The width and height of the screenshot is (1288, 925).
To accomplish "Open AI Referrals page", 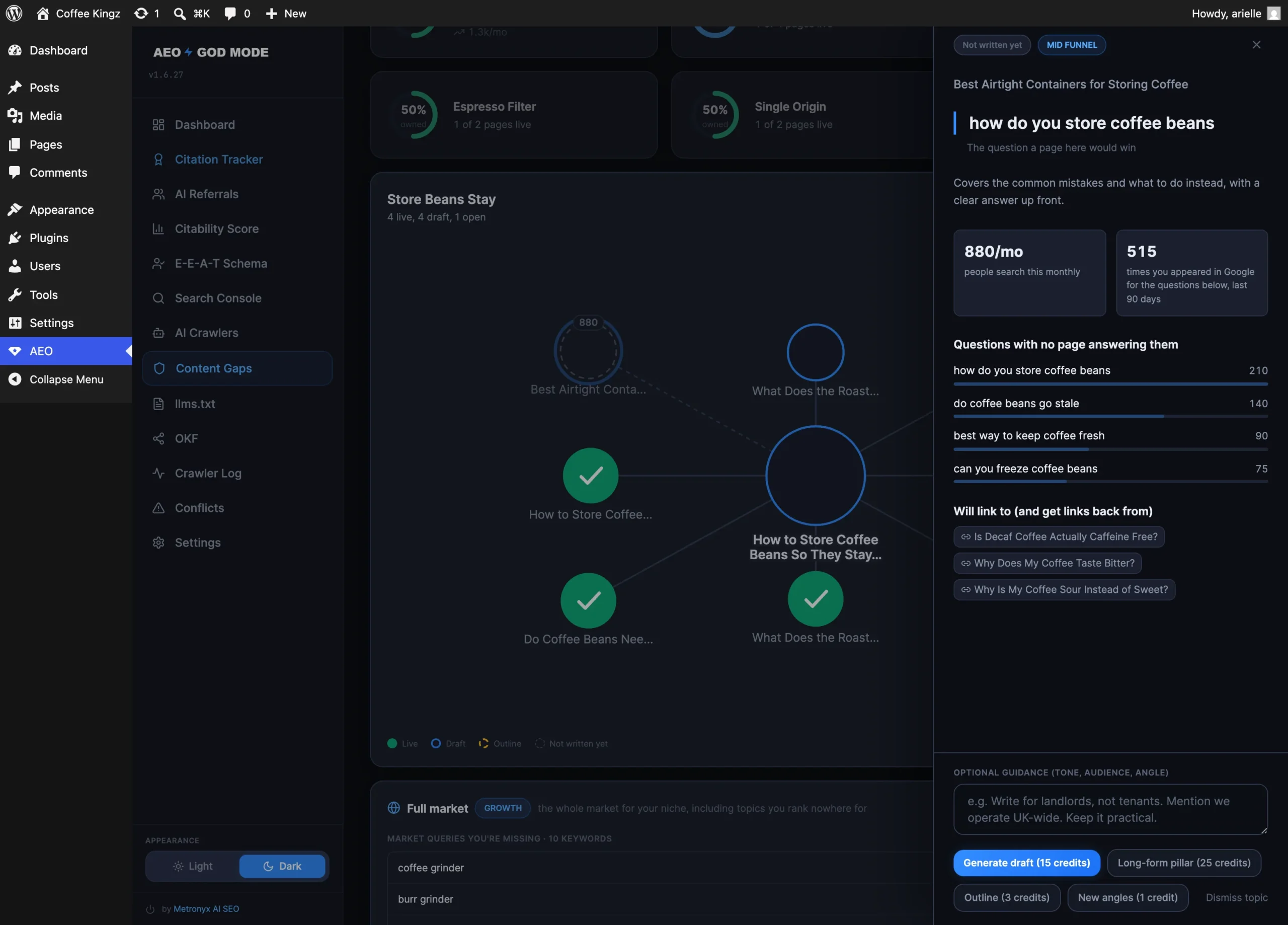I will pos(237,194).
